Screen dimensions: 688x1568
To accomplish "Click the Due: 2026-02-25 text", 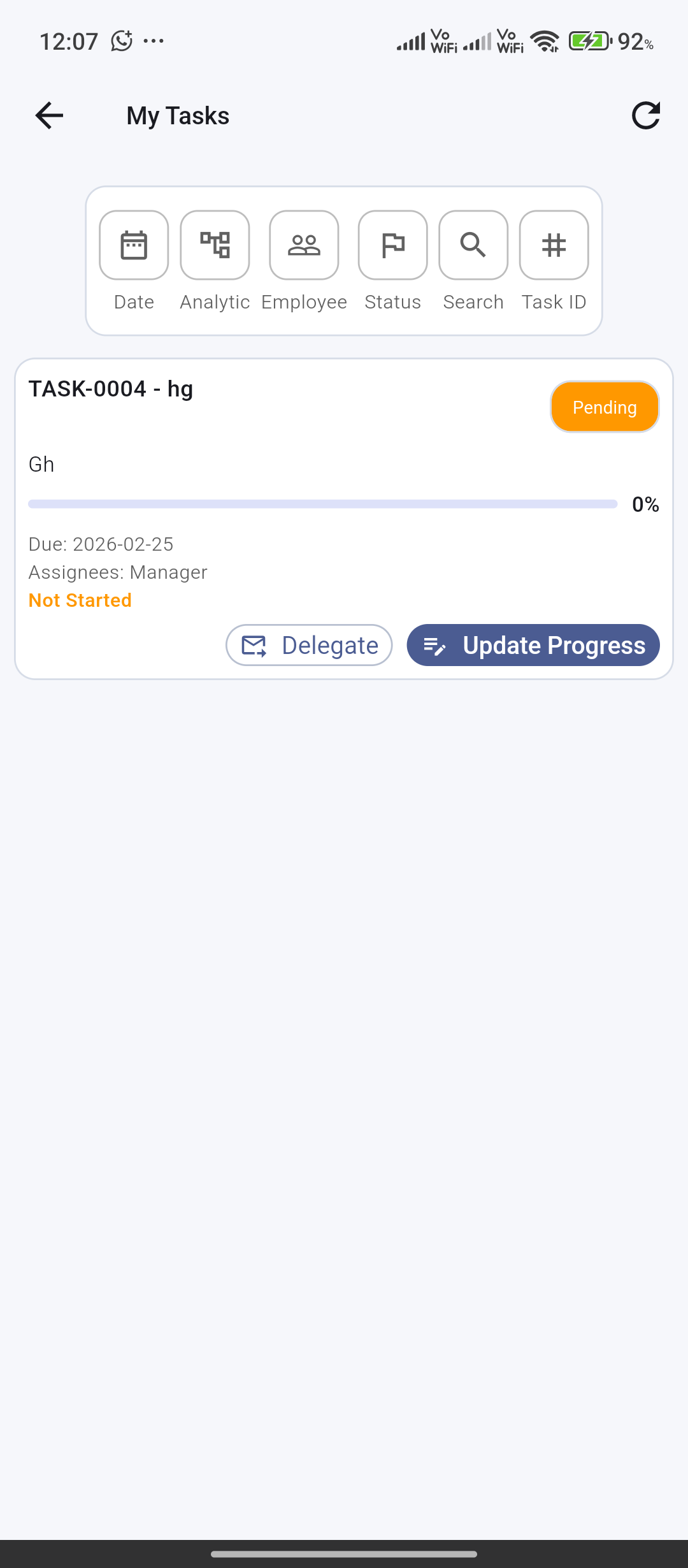I will (101, 544).
